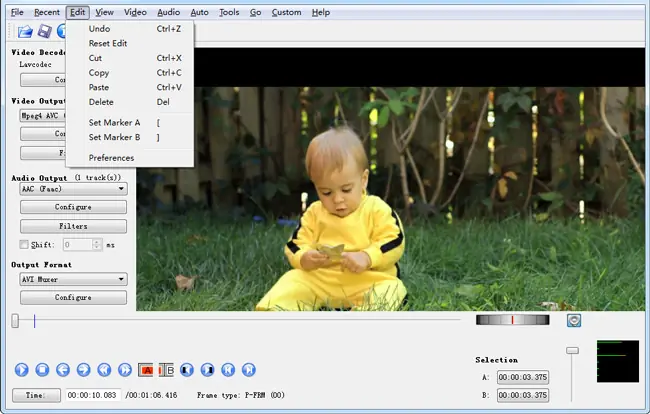Click the circular icon beside jog wheel
Screen dimensions: 650x414
coord(574,320)
